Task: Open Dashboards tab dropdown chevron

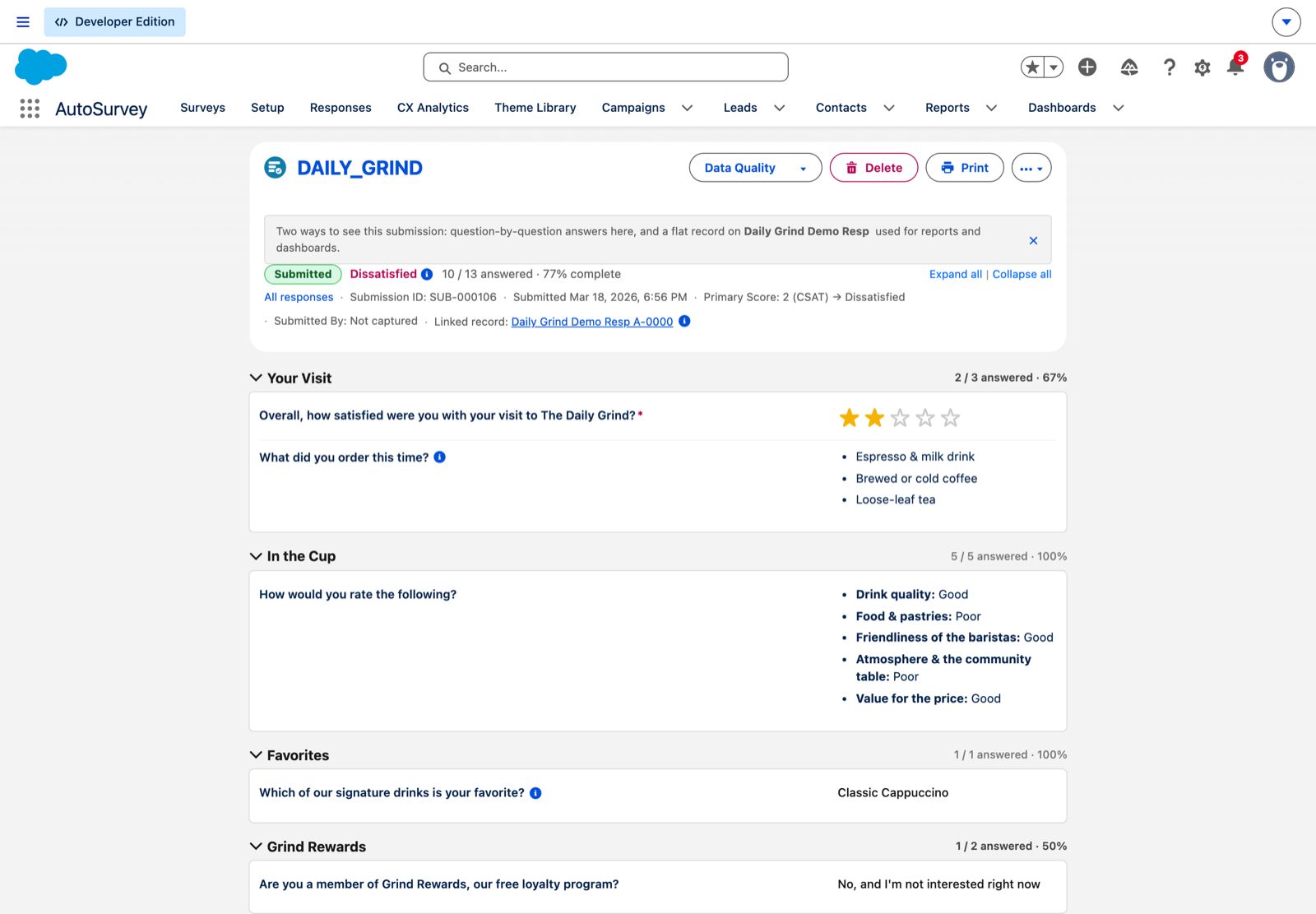Action: pos(1119,108)
